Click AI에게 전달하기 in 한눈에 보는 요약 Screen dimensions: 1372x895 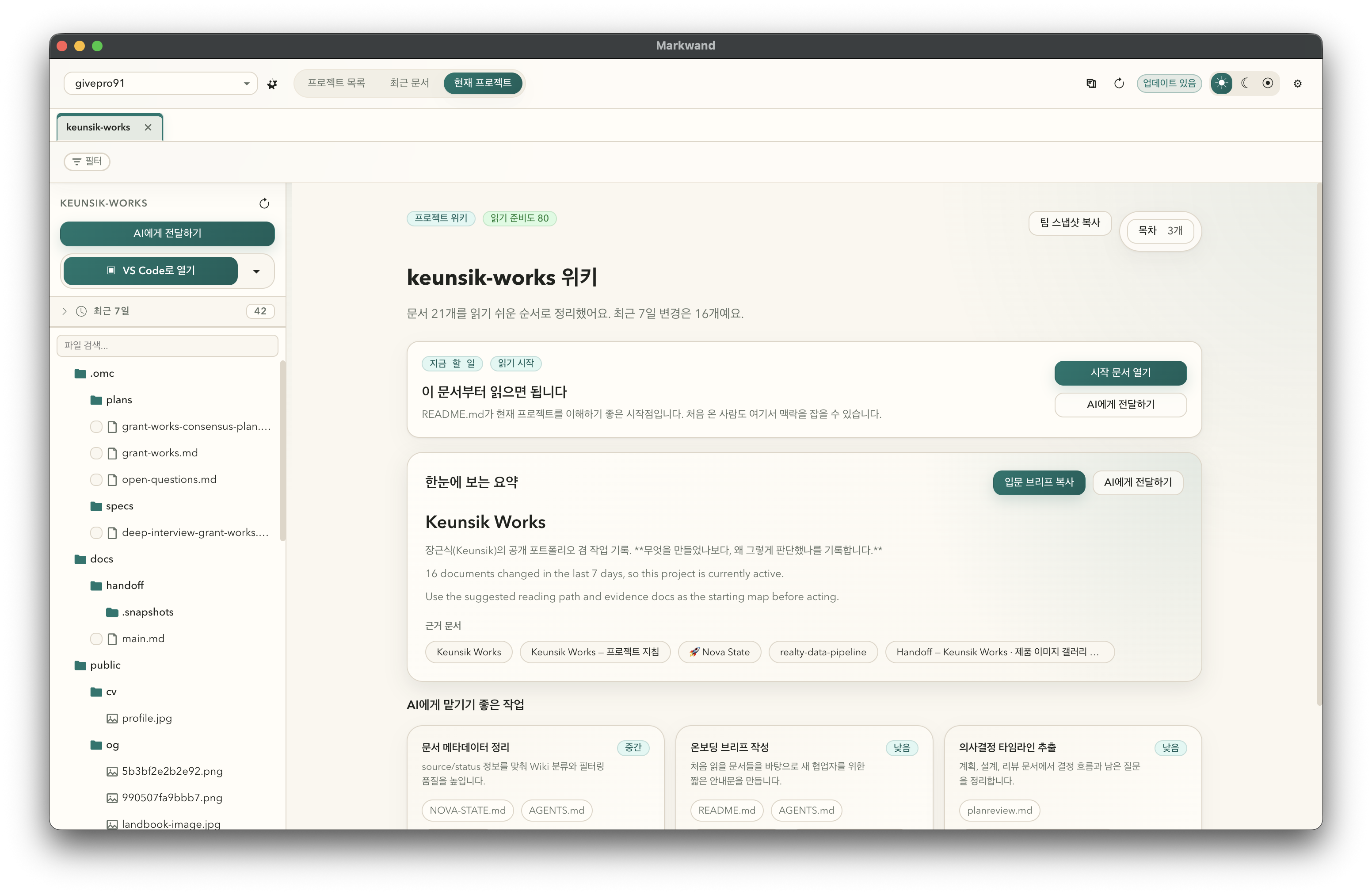1137,483
